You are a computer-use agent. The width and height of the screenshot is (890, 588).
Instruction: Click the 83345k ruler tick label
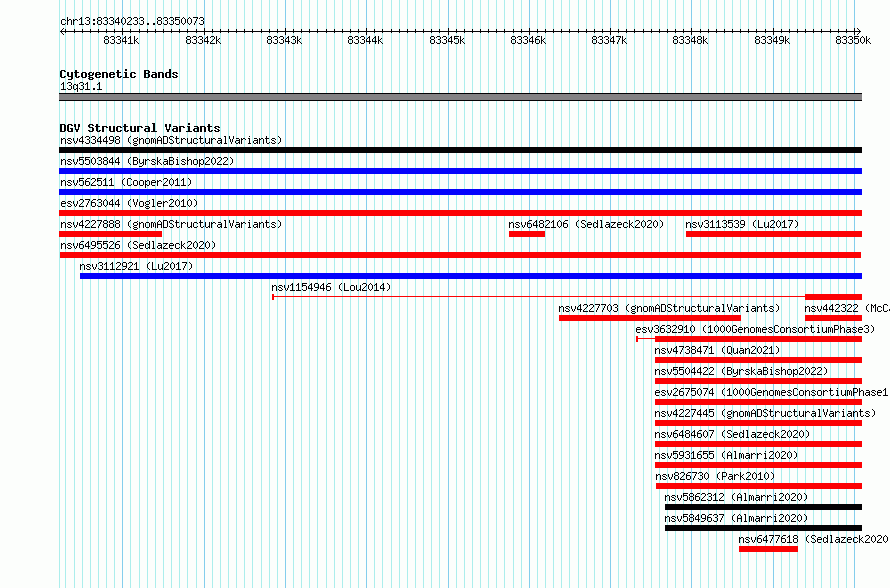pos(447,40)
